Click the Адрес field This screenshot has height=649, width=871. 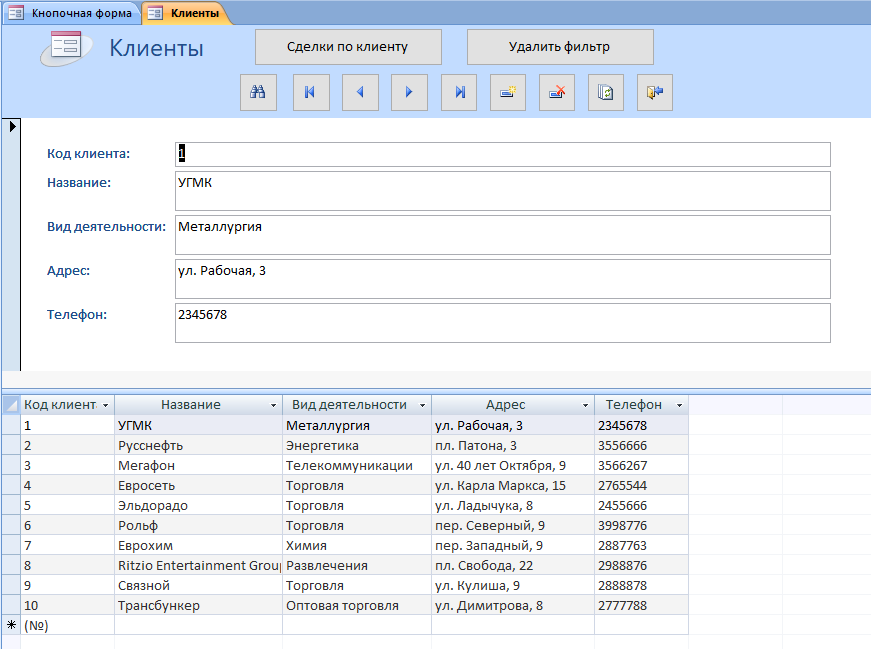coord(503,278)
